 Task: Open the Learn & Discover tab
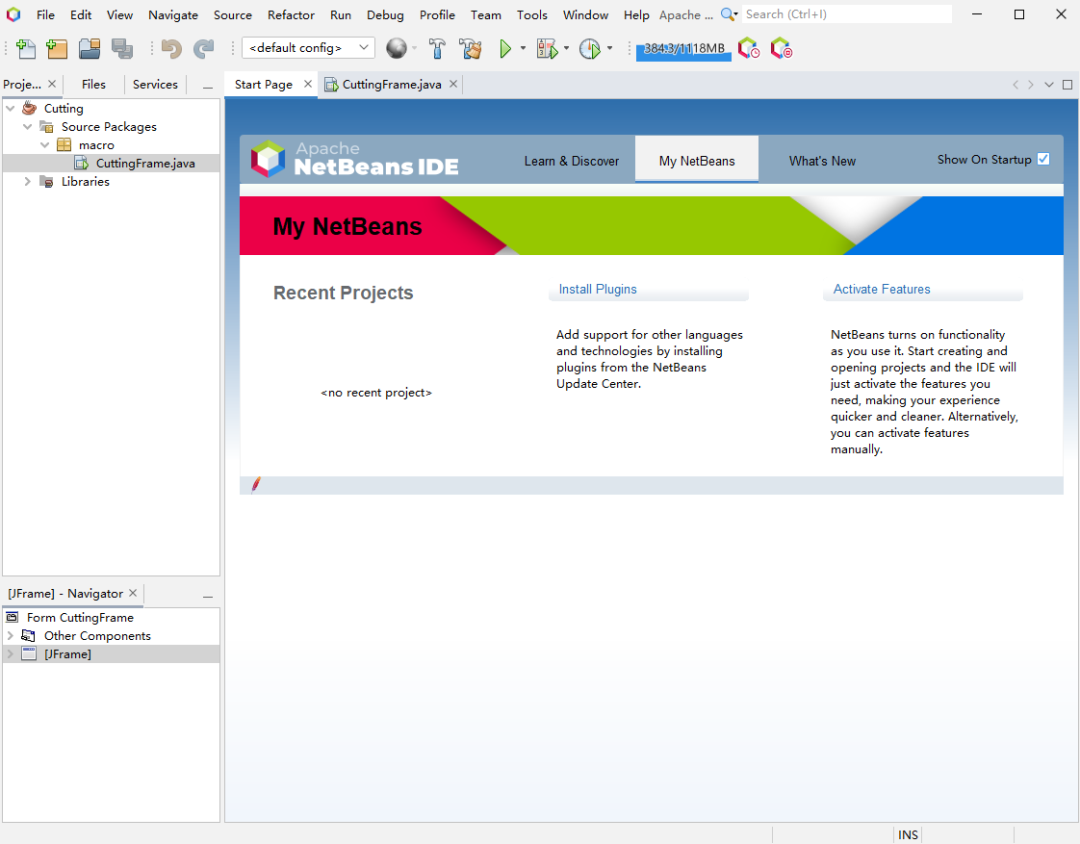571,161
